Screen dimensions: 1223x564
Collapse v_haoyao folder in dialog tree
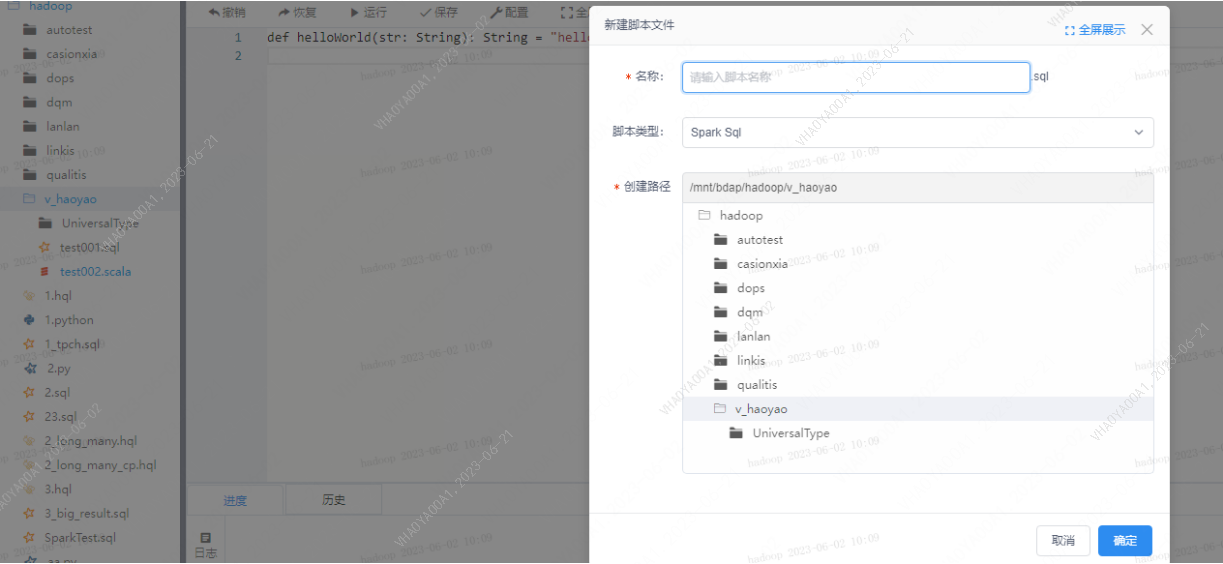(x=719, y=409)
